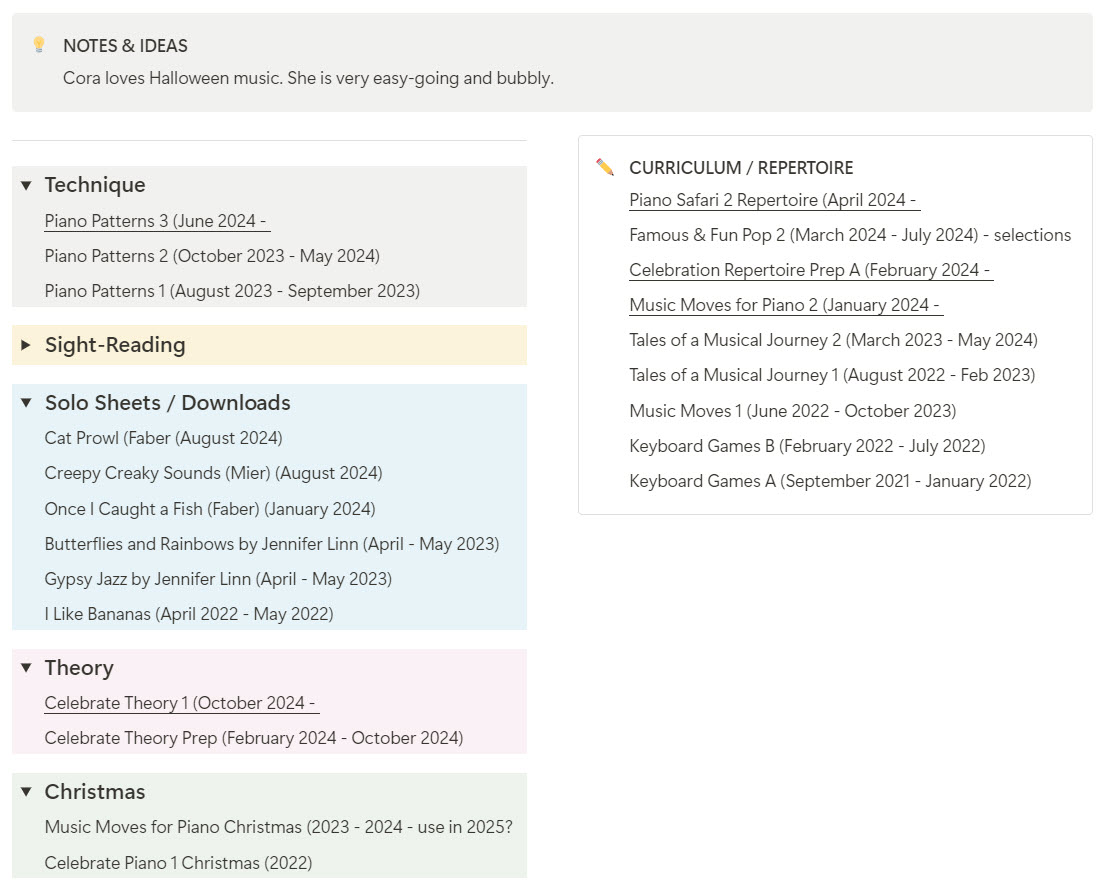Click the Solo Sheets / Downloads heading
This screenshot has width=1103, height=886.
(x=167, y=403)
